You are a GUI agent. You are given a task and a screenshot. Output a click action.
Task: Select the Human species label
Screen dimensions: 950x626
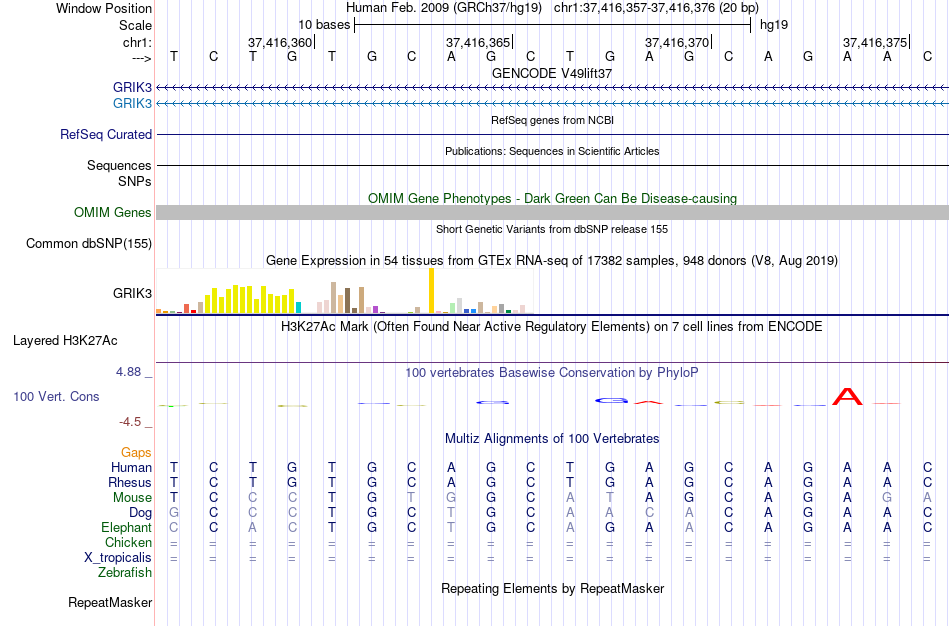pos(131,467)
